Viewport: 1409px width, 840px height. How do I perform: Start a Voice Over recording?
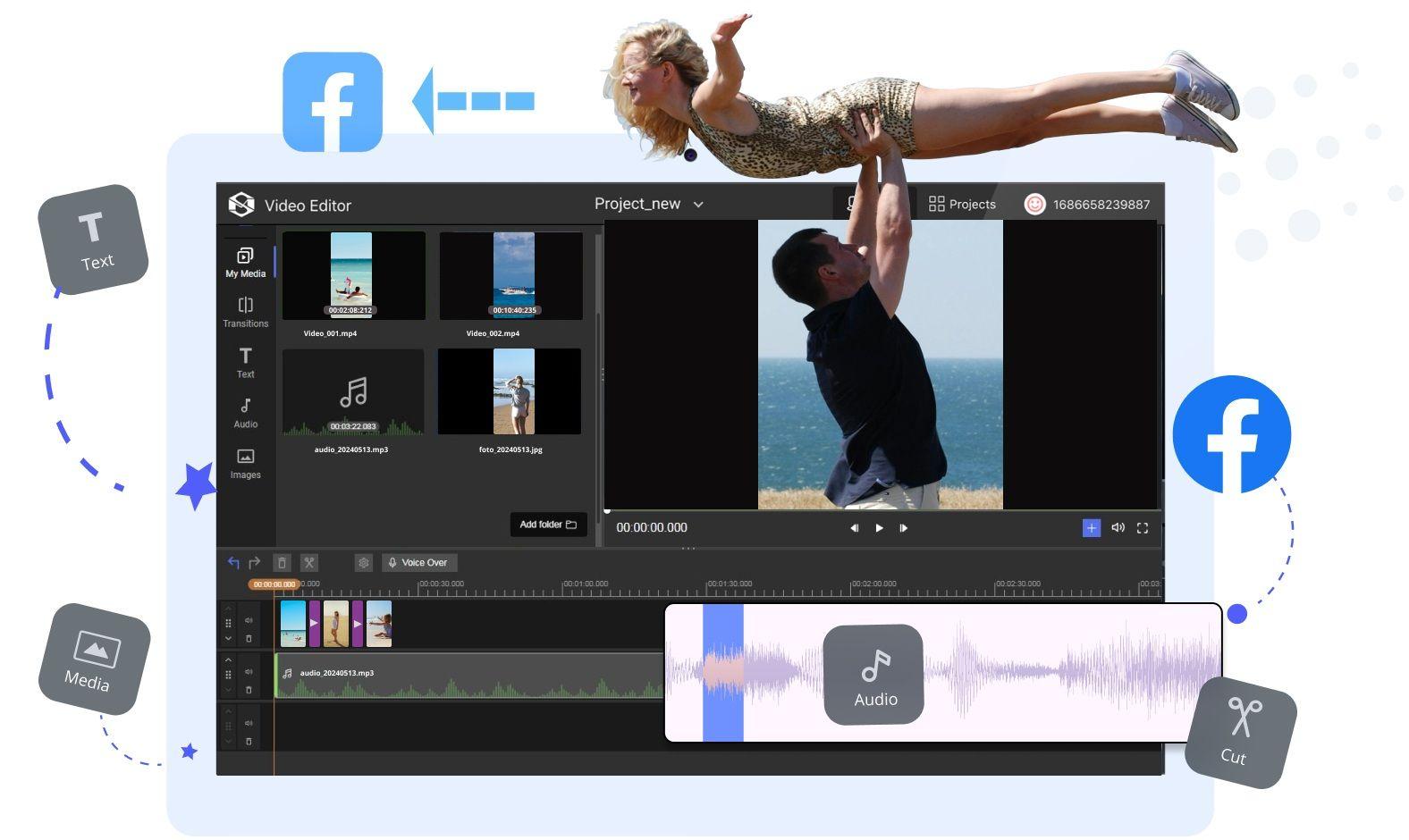(x=419, y=562)
